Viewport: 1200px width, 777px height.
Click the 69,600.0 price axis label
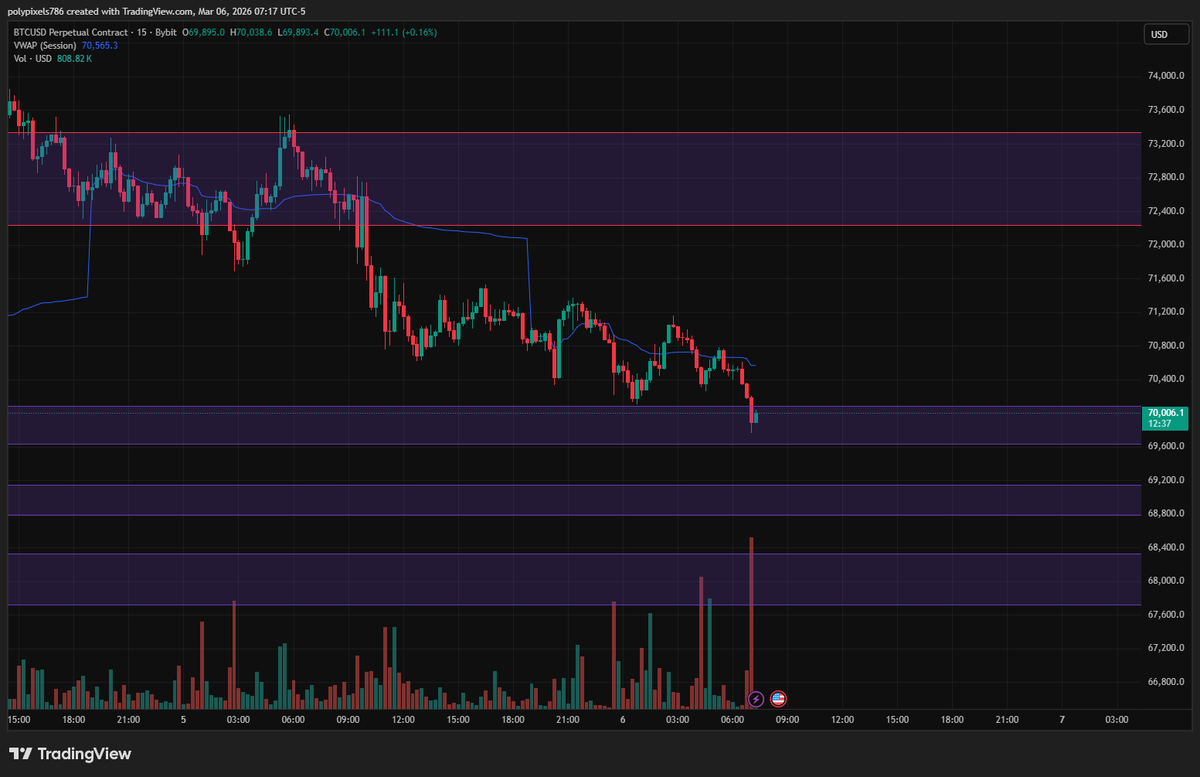click(1167, 446)
